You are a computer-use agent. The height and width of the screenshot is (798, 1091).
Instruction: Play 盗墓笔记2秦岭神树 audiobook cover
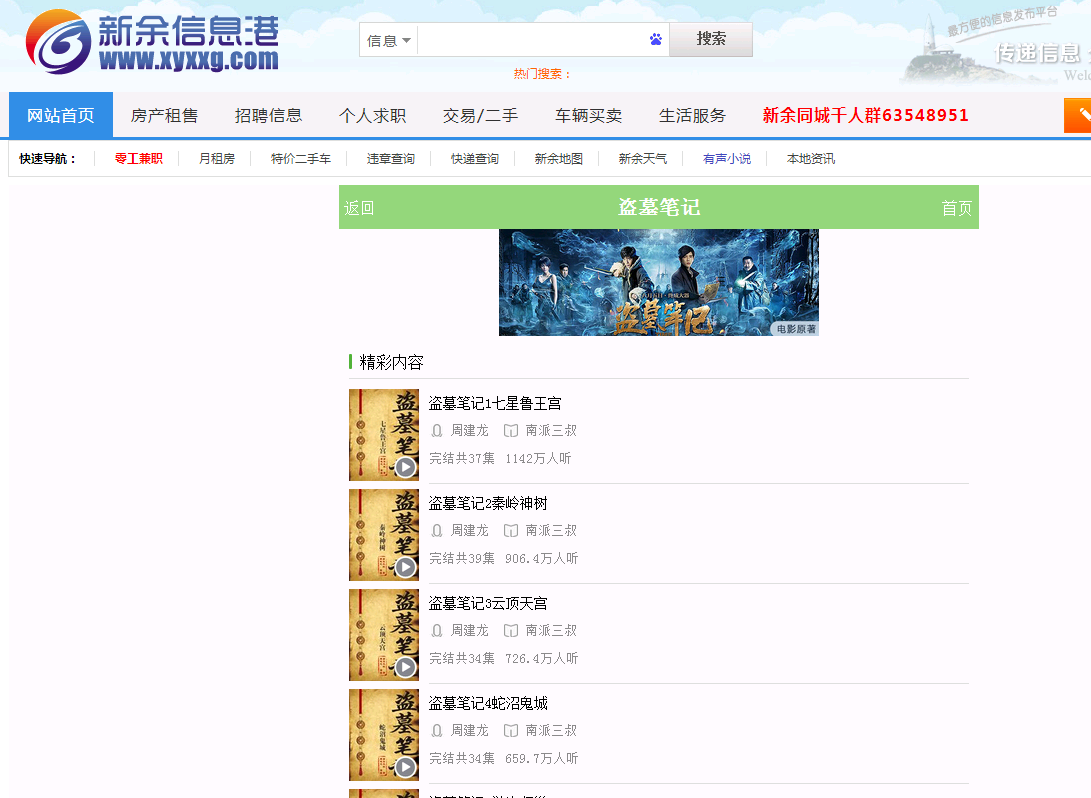[x=384, y=535]
